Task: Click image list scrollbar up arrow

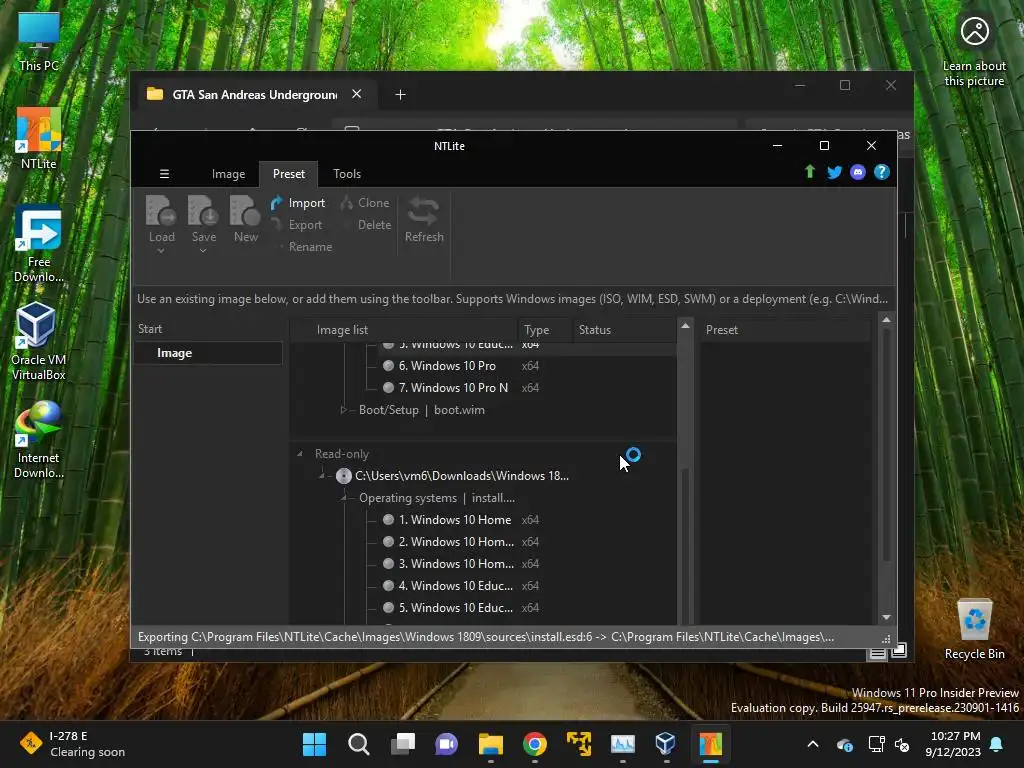Action: pos(685,325)
